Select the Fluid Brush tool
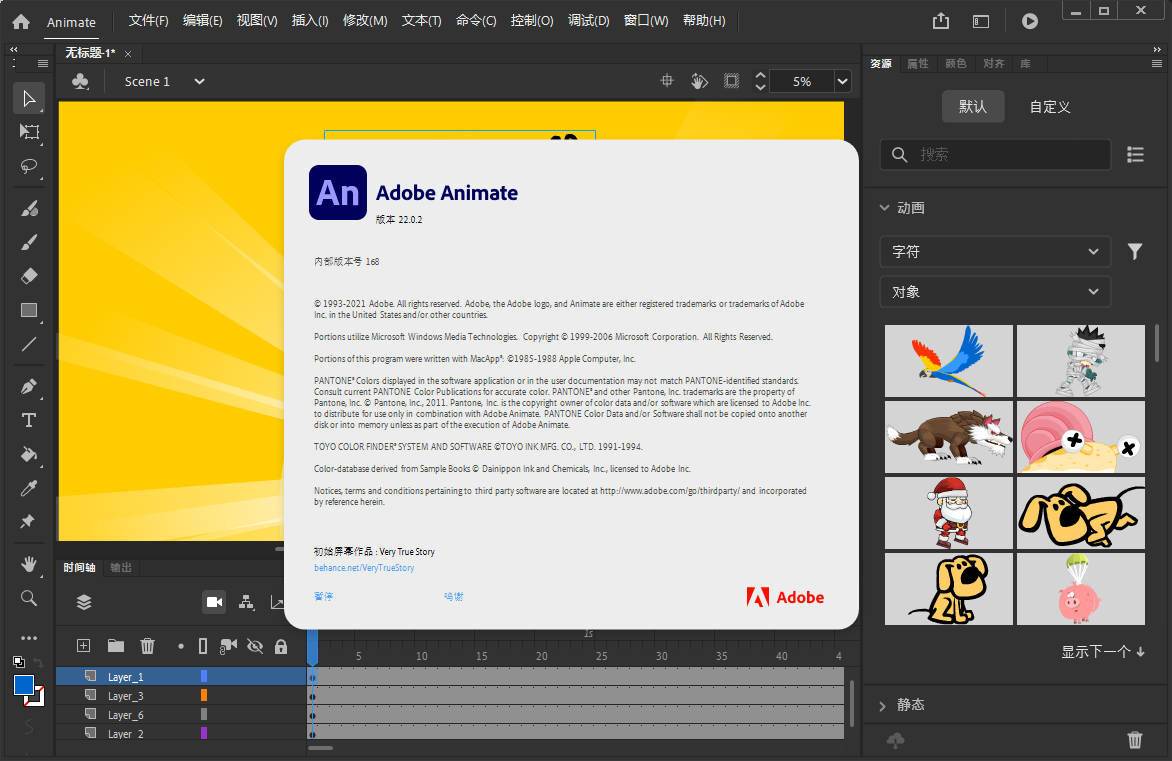Image resolution: width=1172 pixels, height=761 pixels. click(28, 209)
